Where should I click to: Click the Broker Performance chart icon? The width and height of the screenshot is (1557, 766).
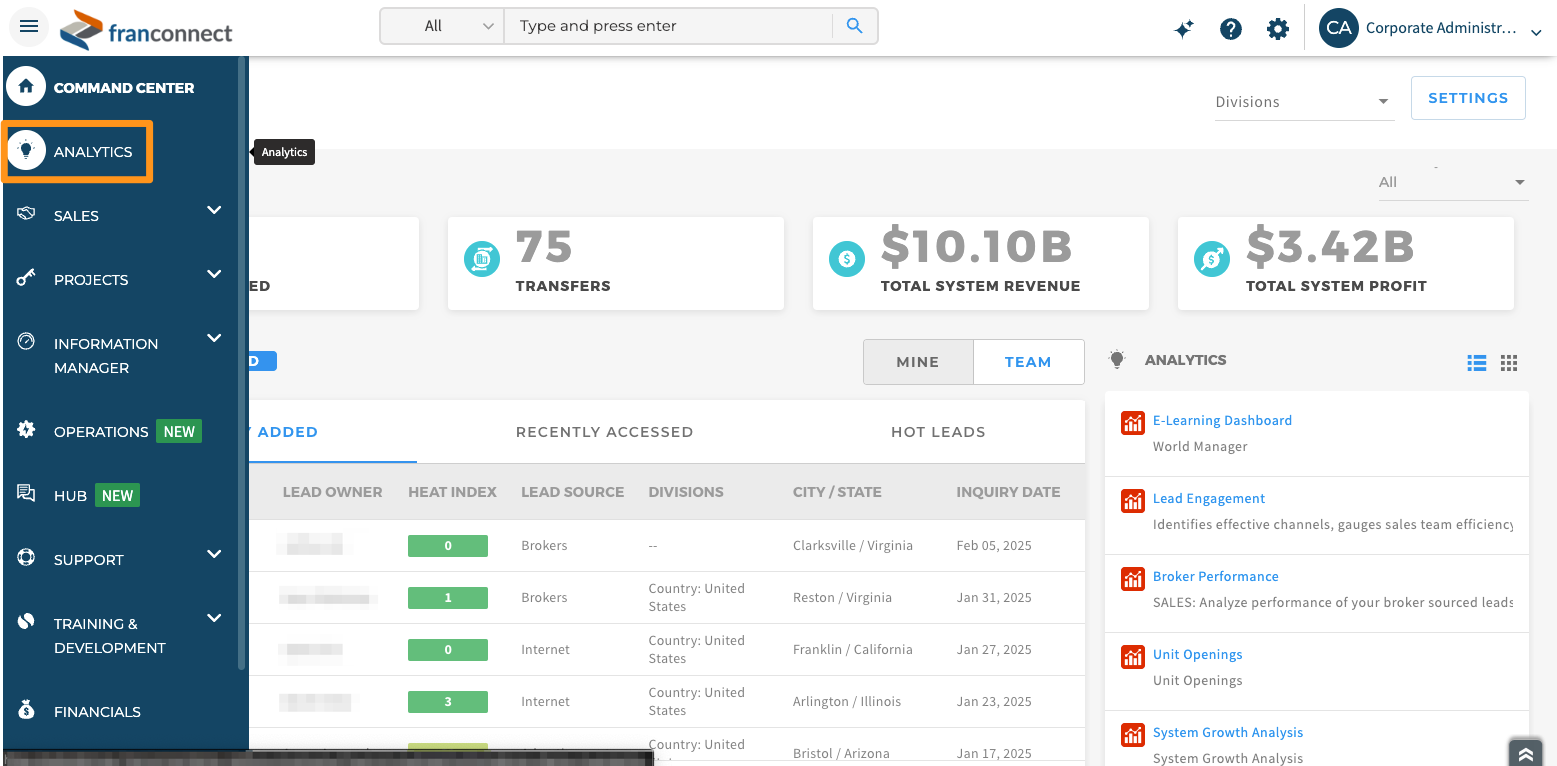pyautogui.click(x=1132, y=578)
